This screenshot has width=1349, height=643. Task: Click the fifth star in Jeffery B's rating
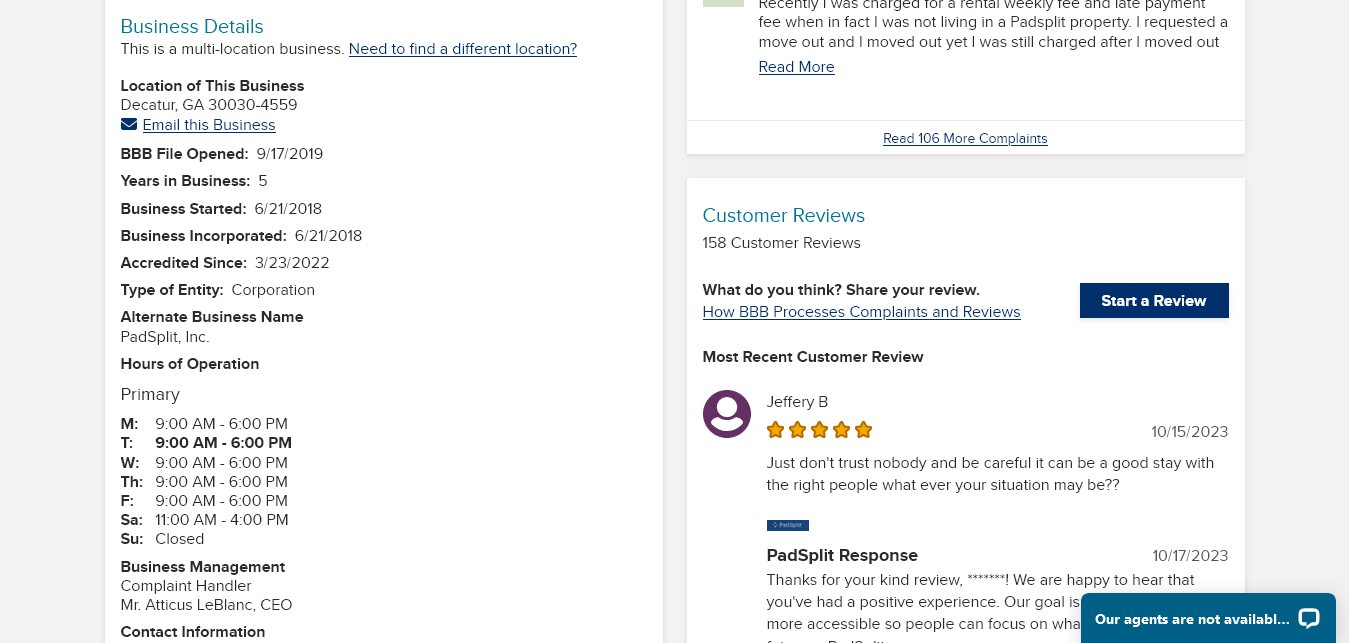864,430
